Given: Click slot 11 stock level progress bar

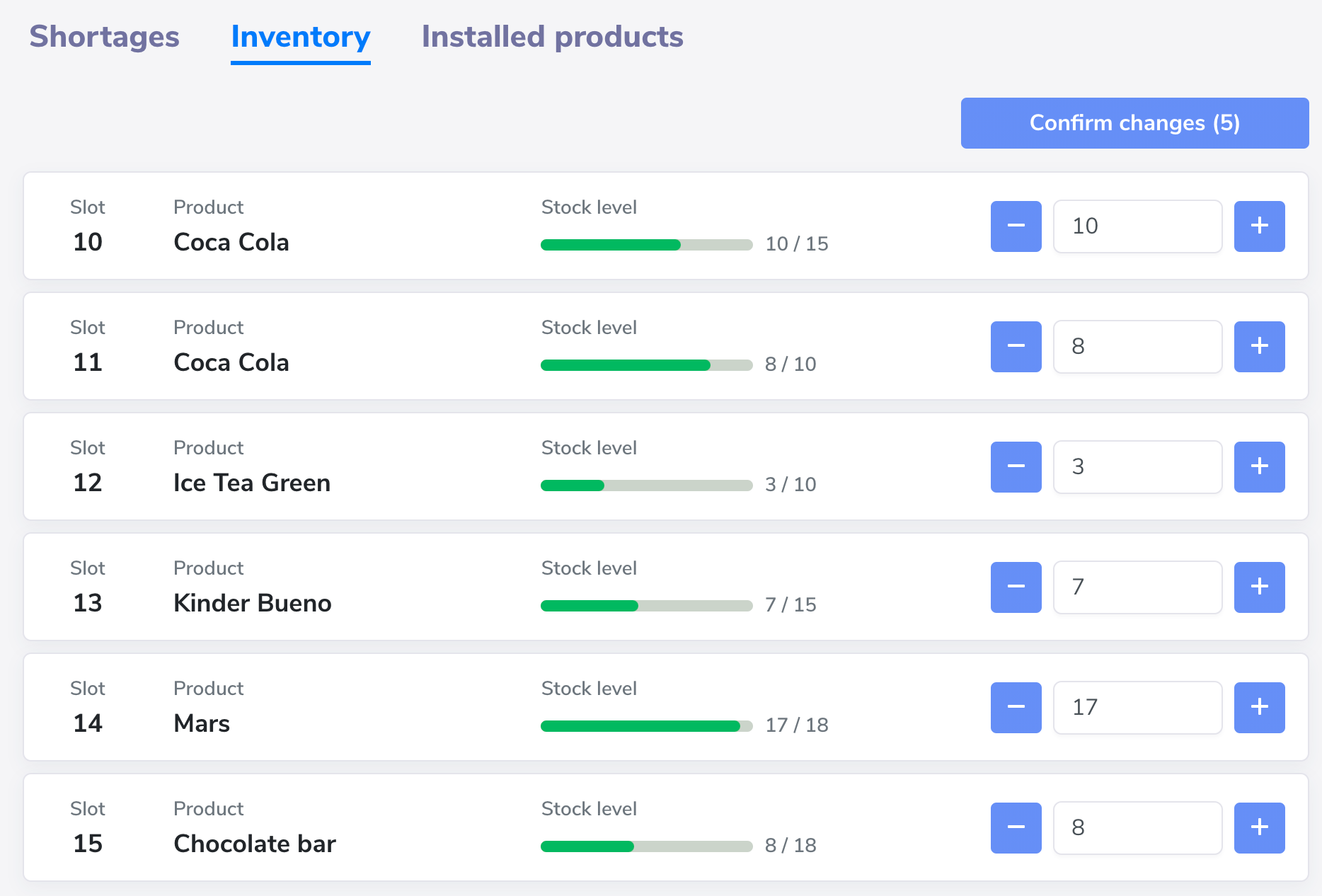Looking at the screenshot, I should click(x=646, y=365).
